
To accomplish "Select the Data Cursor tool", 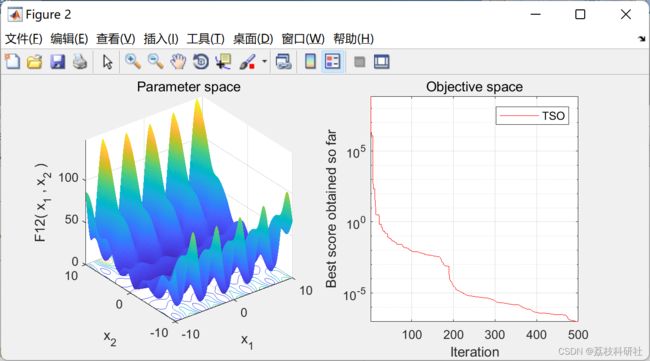I will point(223,62).
